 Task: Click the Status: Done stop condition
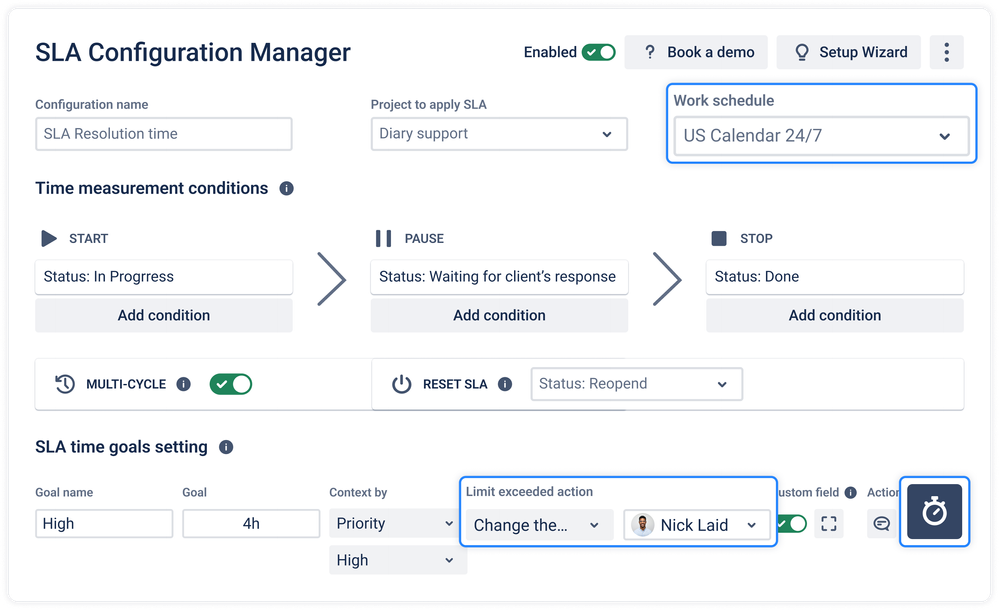(x=835, y=277)
